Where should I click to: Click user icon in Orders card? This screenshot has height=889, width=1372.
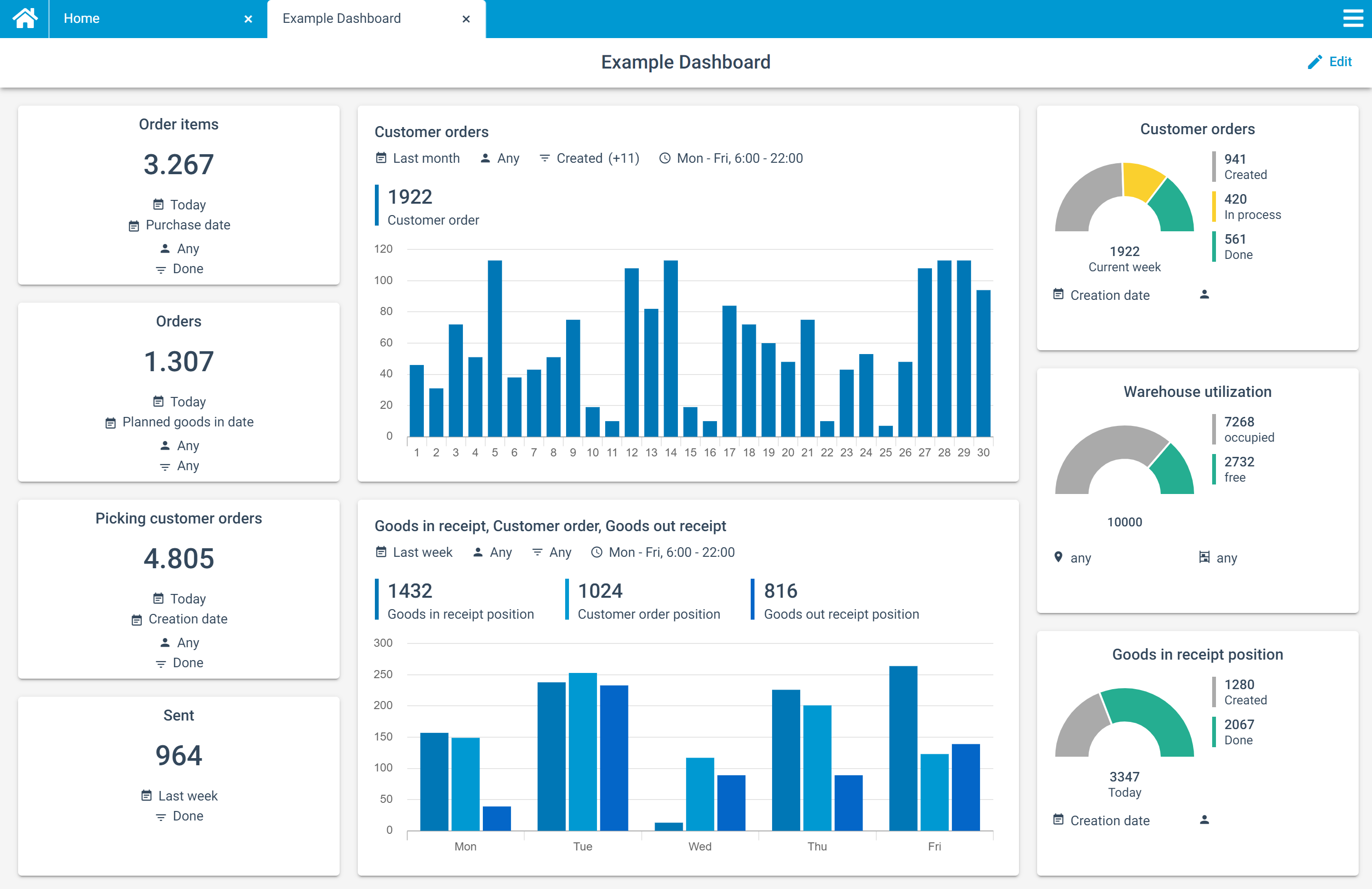[x=165, y=445]
